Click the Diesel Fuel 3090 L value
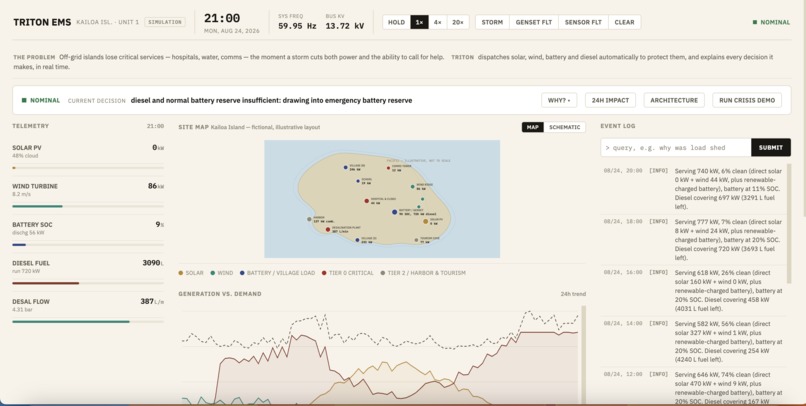The image size is (806, 406). (153, 263)
